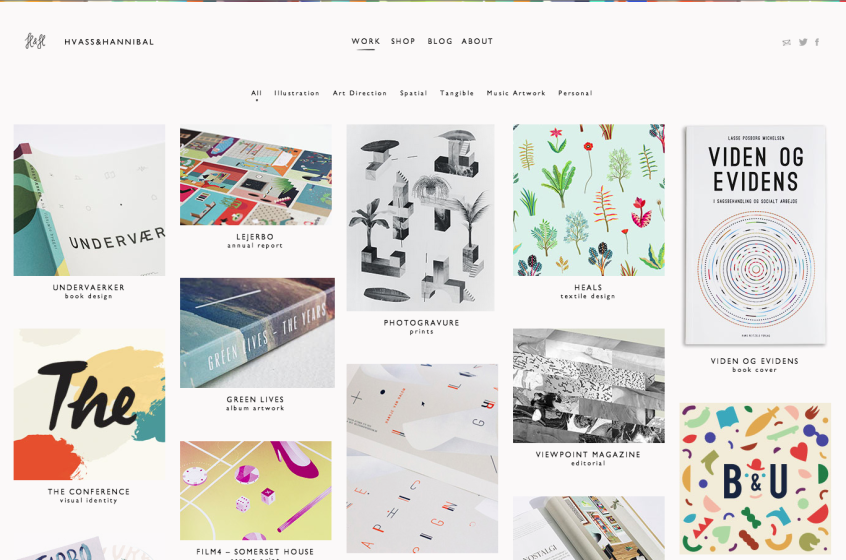Filter projects by Art Direction

(x=360, y=93)
